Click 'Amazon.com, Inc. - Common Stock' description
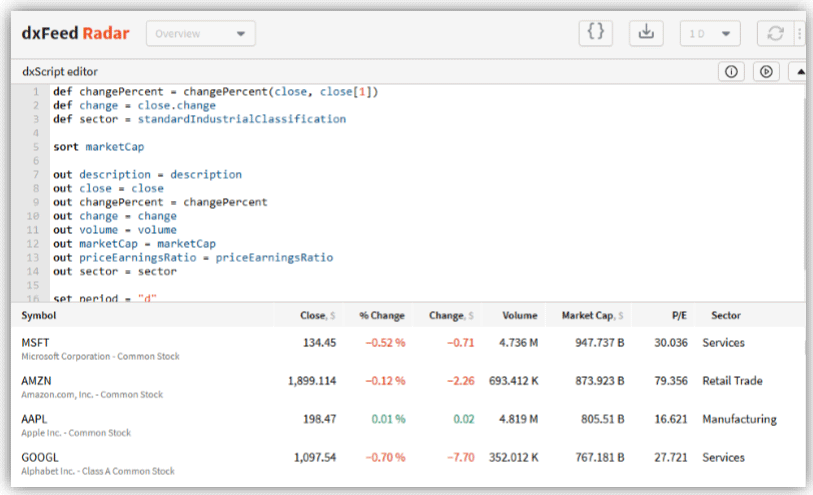Viewport: 813px width, 495px height. pos(92,395)
